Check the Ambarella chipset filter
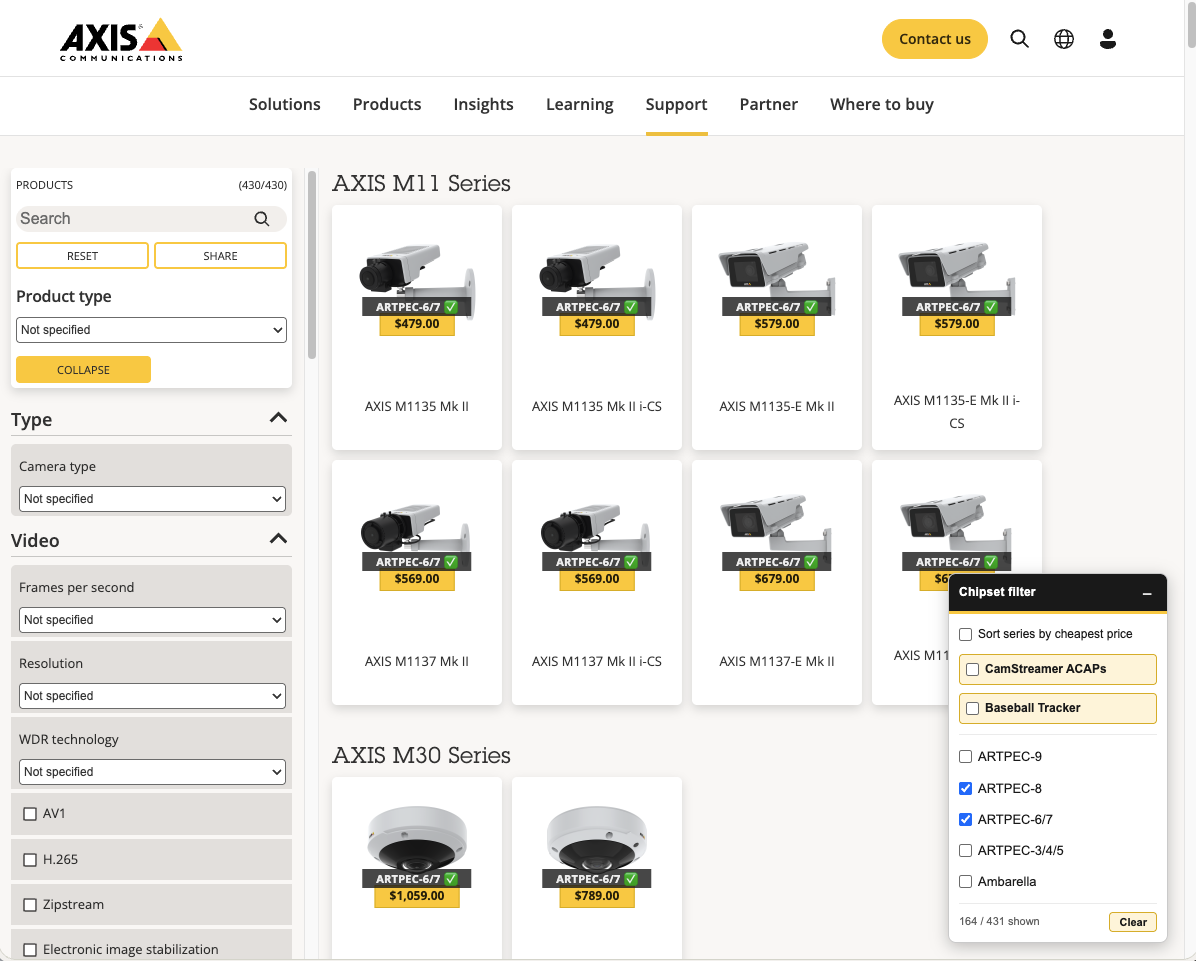Screen dimensions: 1196x961 click(966, 882)
